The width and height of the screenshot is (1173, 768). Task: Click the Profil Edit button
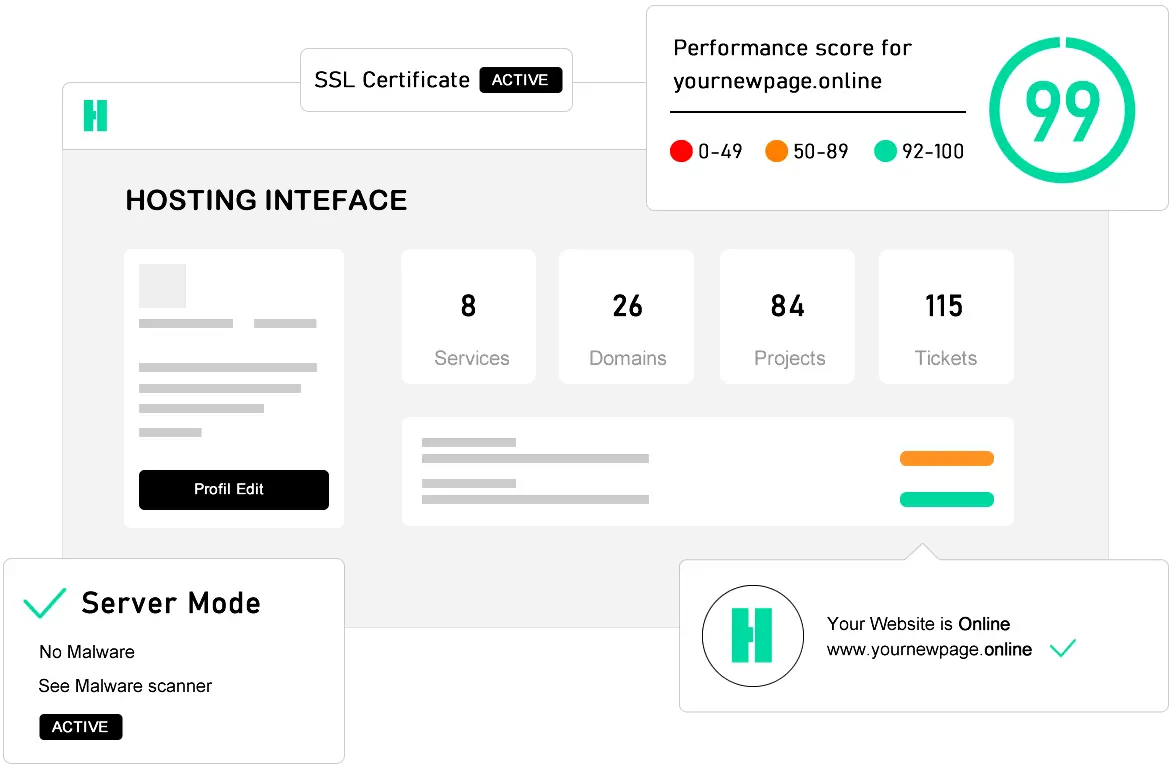(233, 490)
